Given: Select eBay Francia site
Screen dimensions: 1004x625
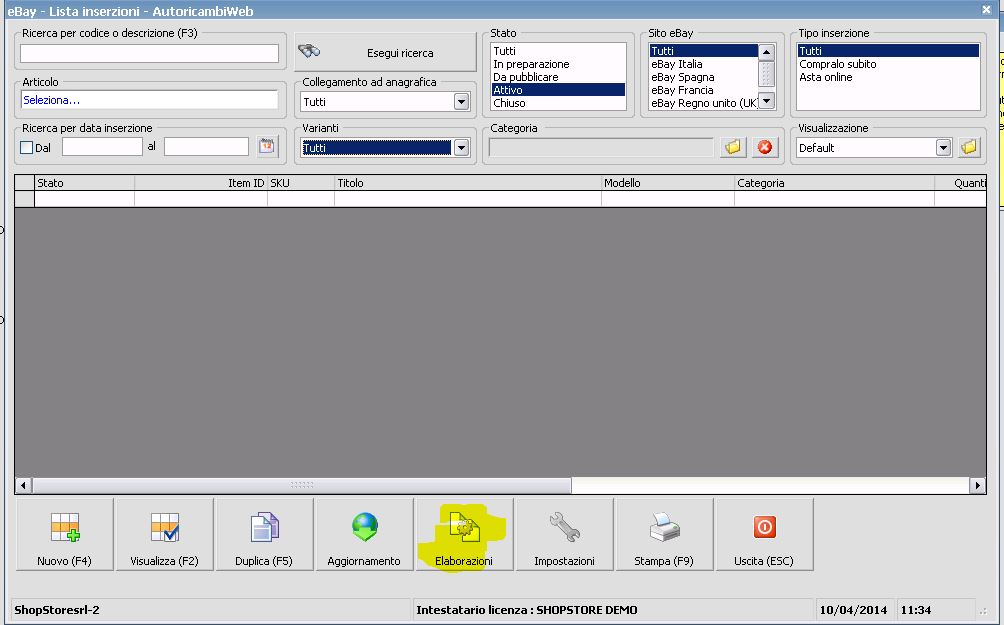Looking at the screenshot, I should (x=704, y=90).
